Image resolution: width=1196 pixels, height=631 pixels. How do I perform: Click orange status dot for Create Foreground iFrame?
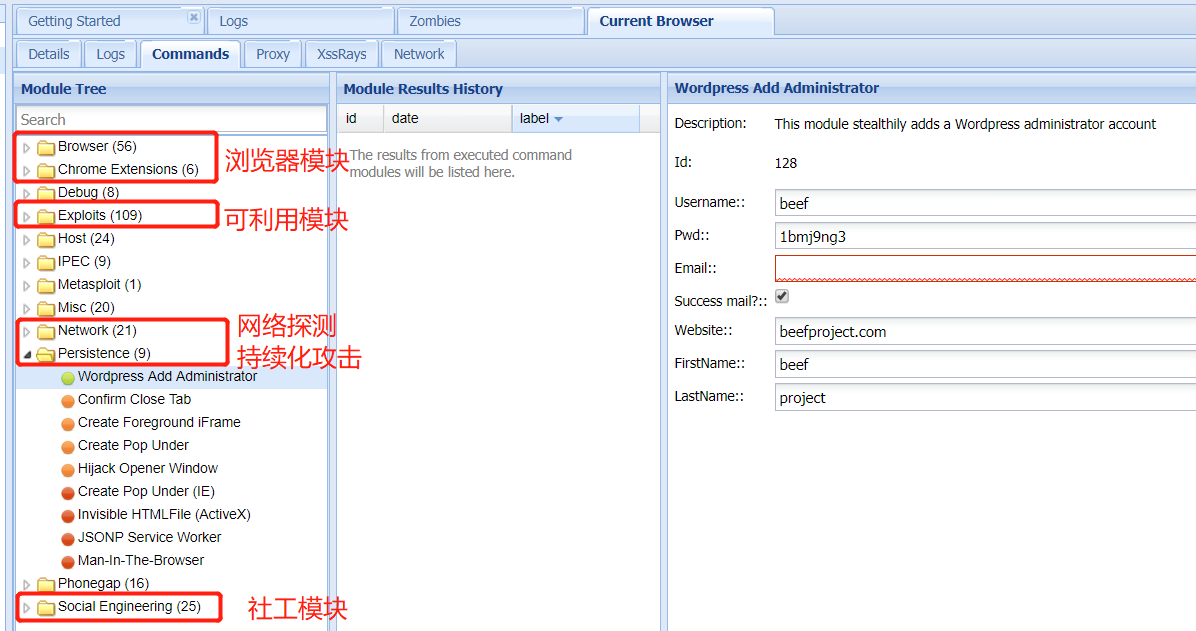(68, 423)
